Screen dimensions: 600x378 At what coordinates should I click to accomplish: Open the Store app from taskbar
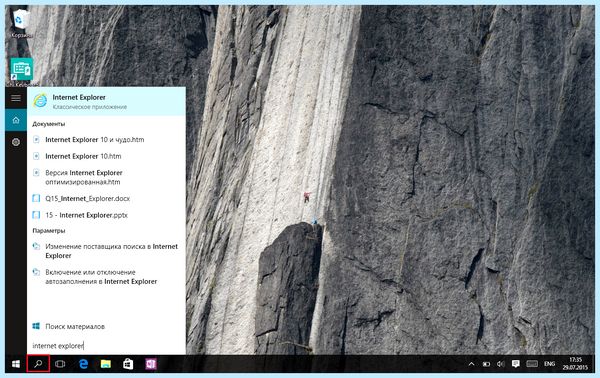128,364
